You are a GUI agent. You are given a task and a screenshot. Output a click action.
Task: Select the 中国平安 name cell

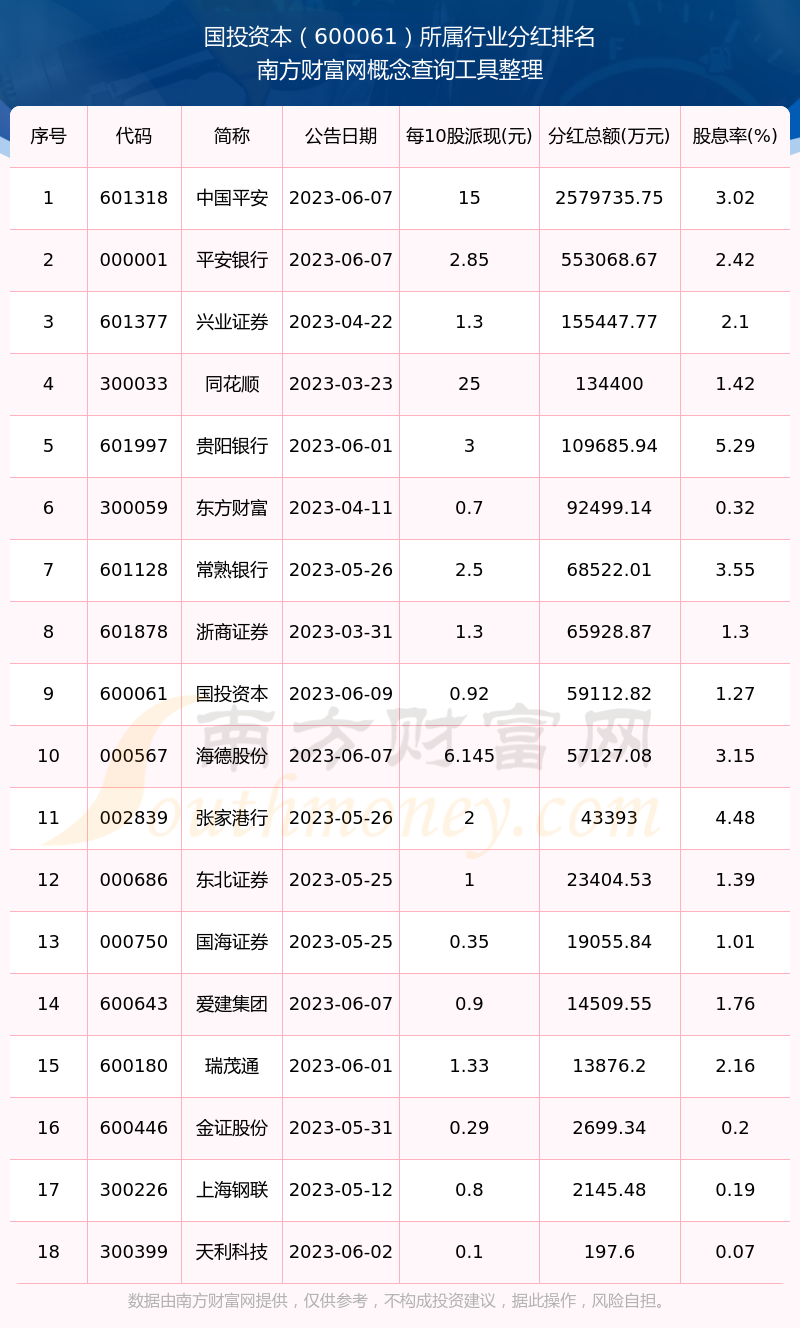(232, 198)
